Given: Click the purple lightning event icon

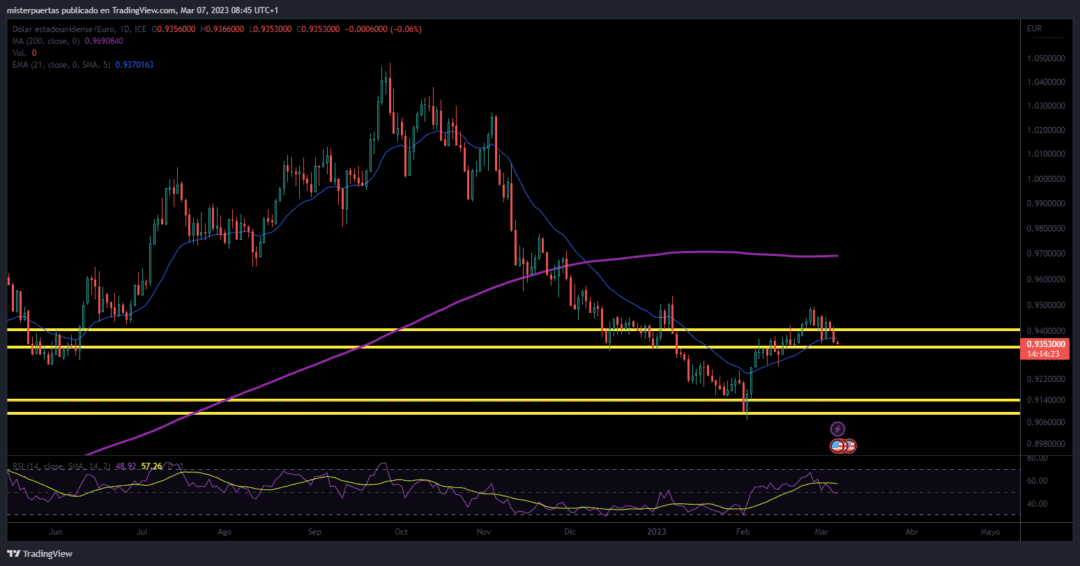Looking at the screenshot, I should (x=837, y=429).
